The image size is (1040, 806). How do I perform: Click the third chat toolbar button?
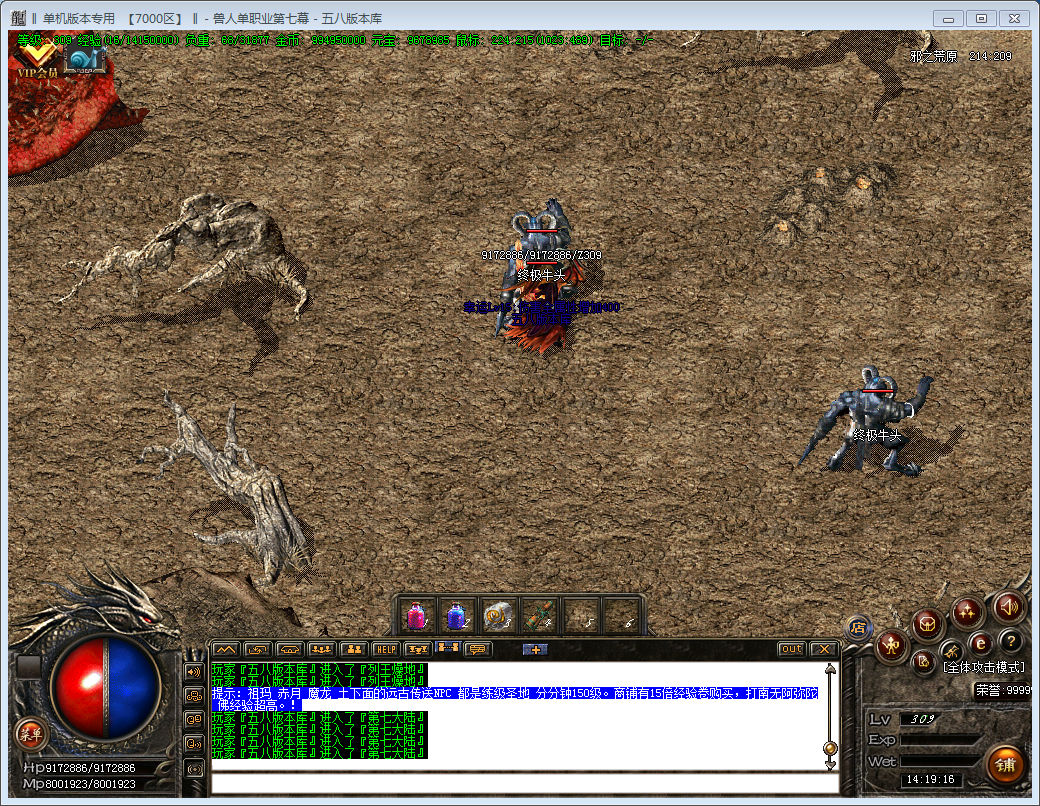click(289, 649)
